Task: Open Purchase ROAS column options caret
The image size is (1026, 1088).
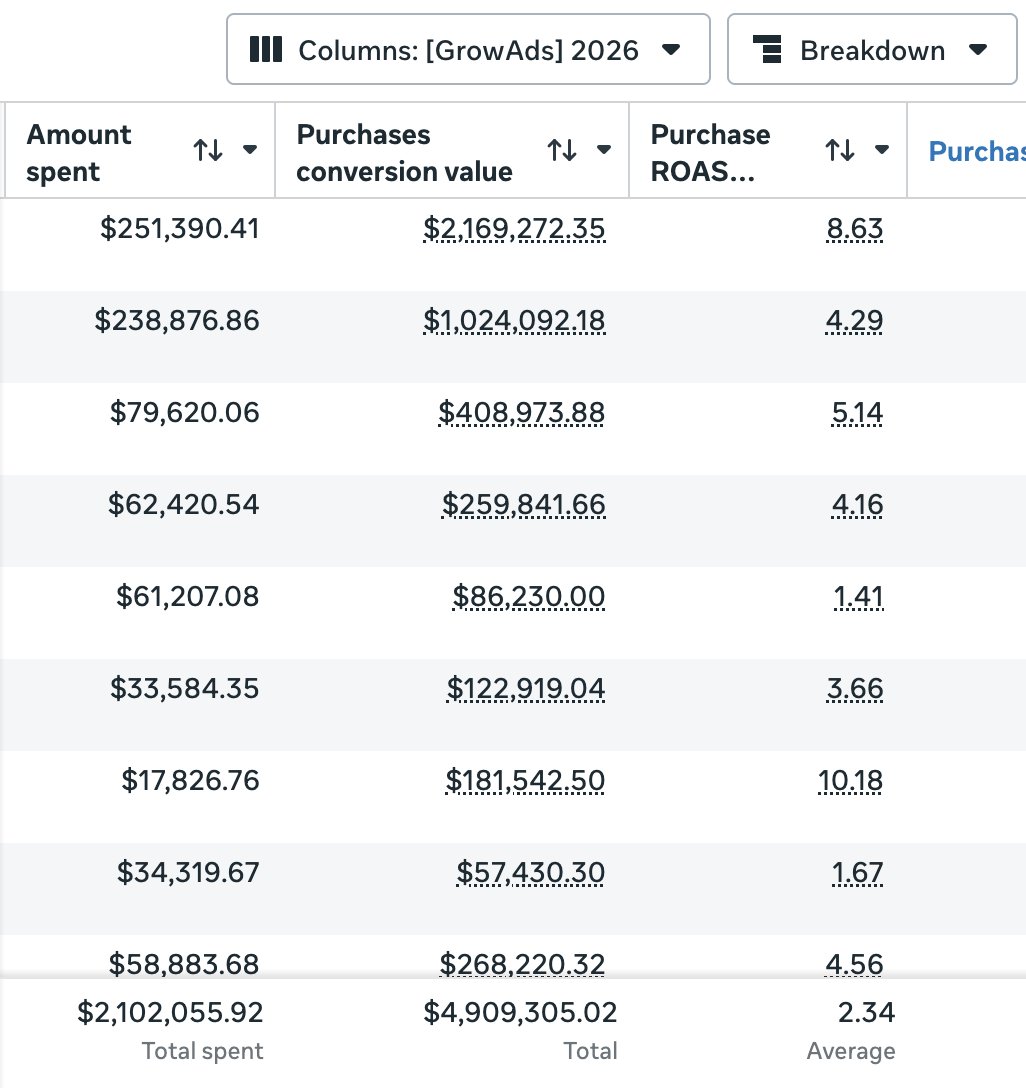Action: click(882, 149)
